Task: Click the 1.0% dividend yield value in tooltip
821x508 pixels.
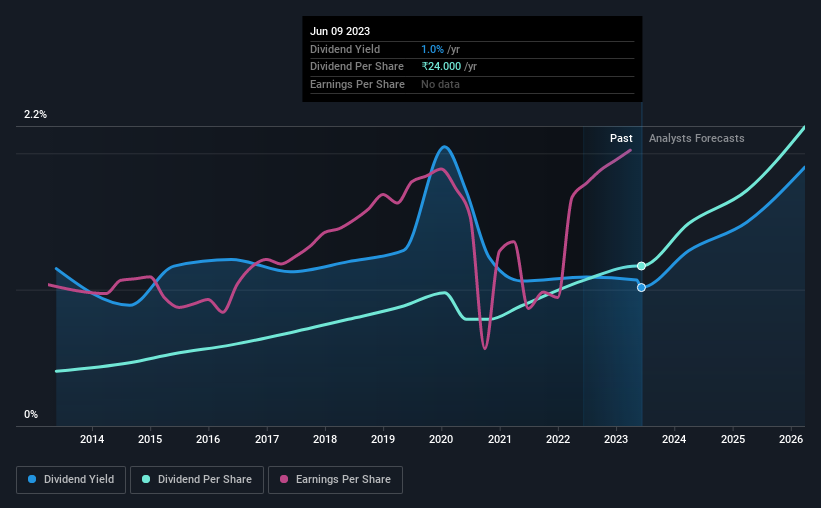Action: pyautogui.click(x=432, y=49)
